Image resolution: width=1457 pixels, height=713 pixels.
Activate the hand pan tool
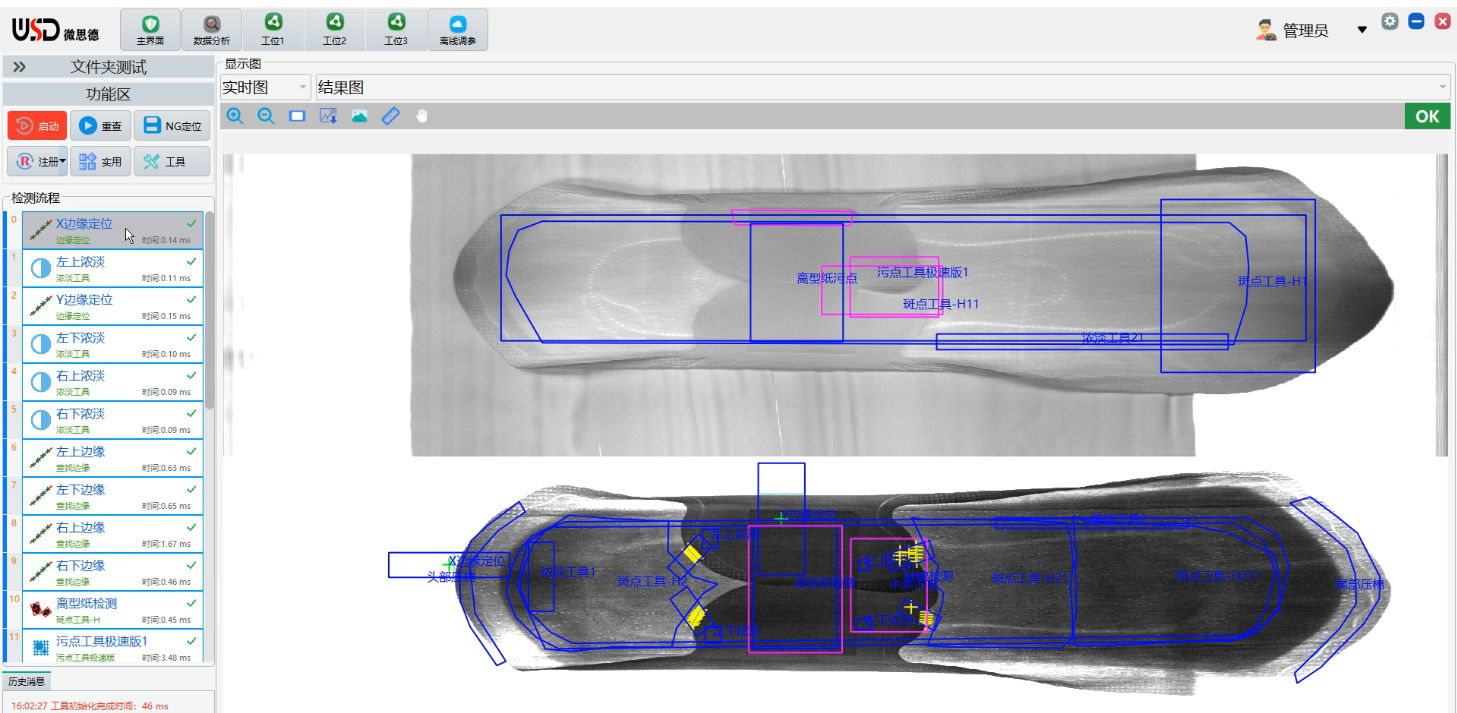coord(422,116)
